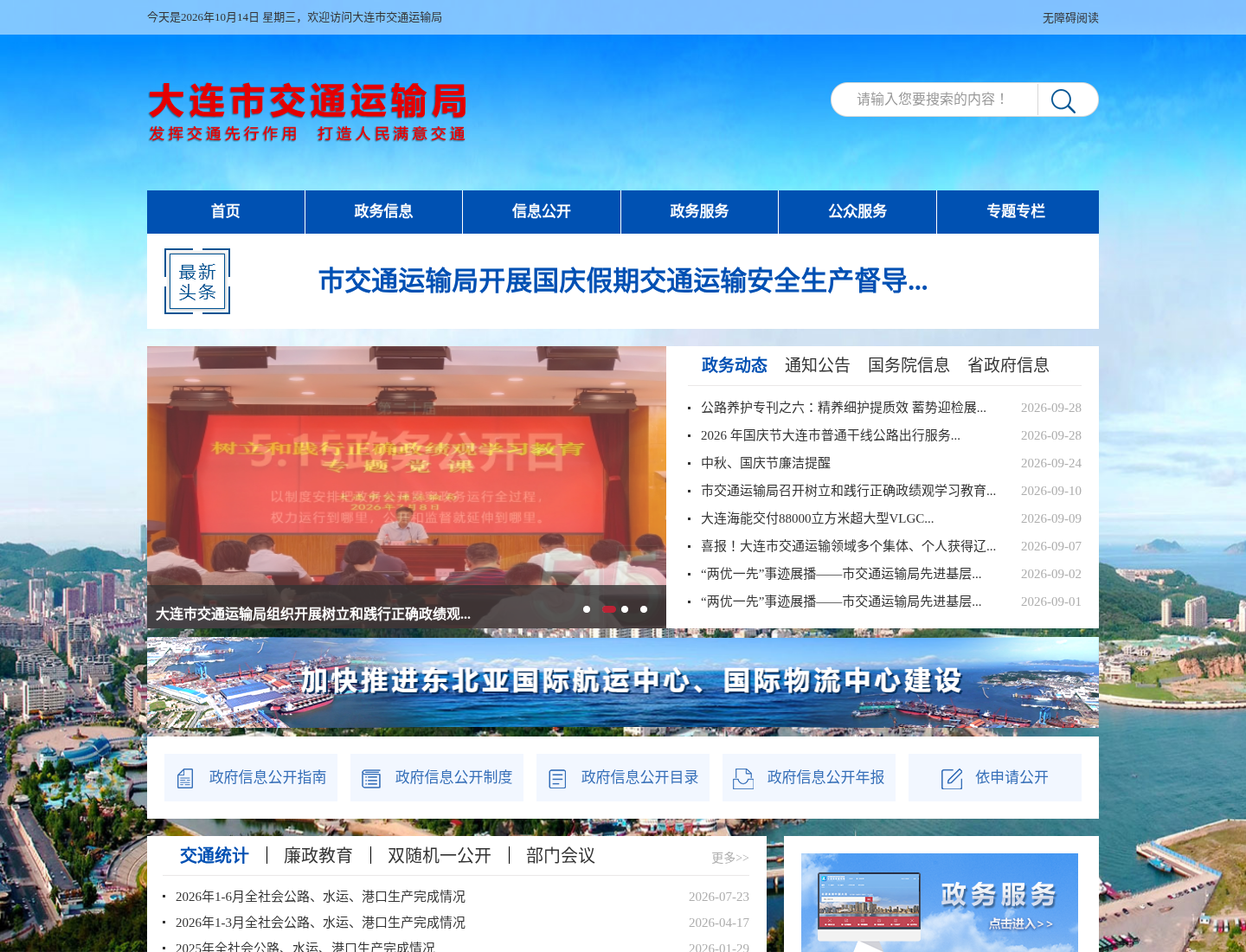Screen dimensions: 1246x952
Task: Open the 中秋、国庆节廉洁提醒 article
Action: click(x=766, y=463)
